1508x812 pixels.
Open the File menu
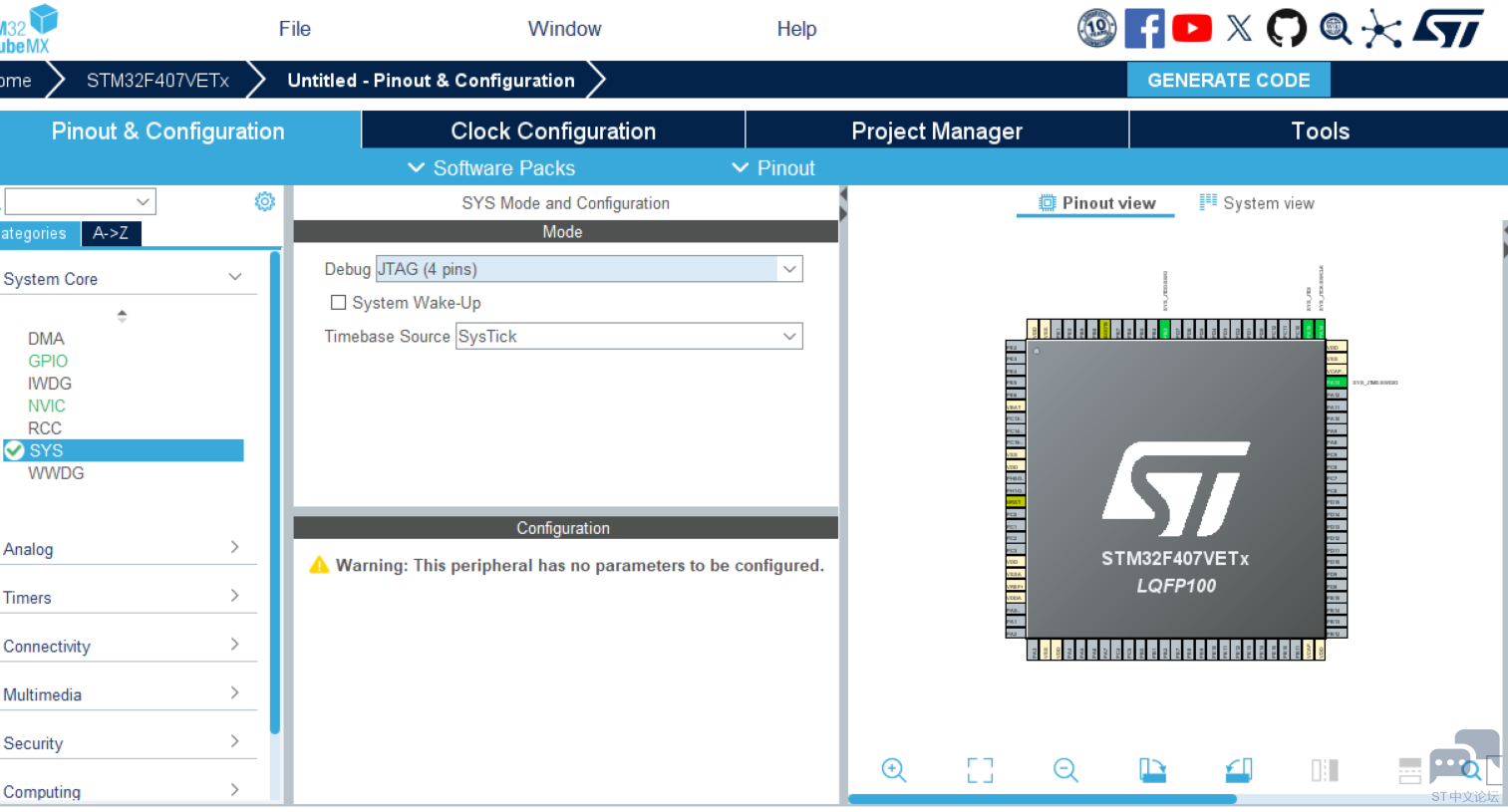coord(295,29)
